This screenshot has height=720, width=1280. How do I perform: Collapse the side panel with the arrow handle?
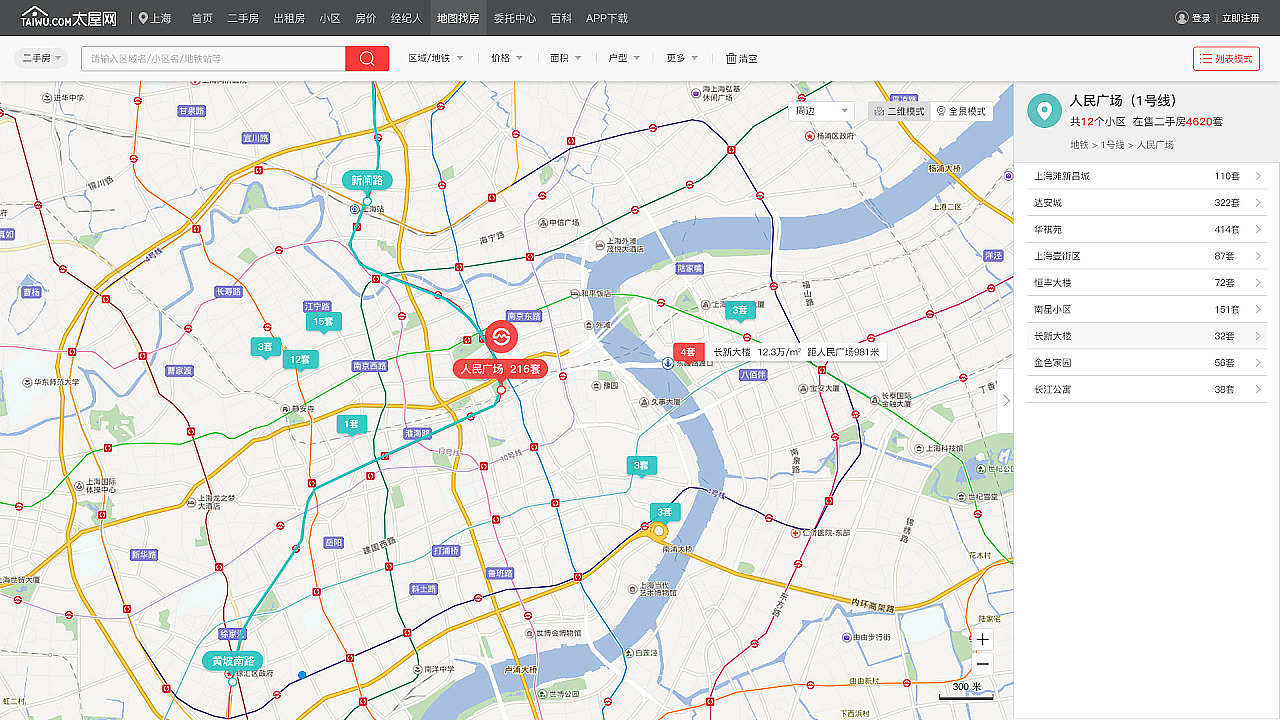1006,400
